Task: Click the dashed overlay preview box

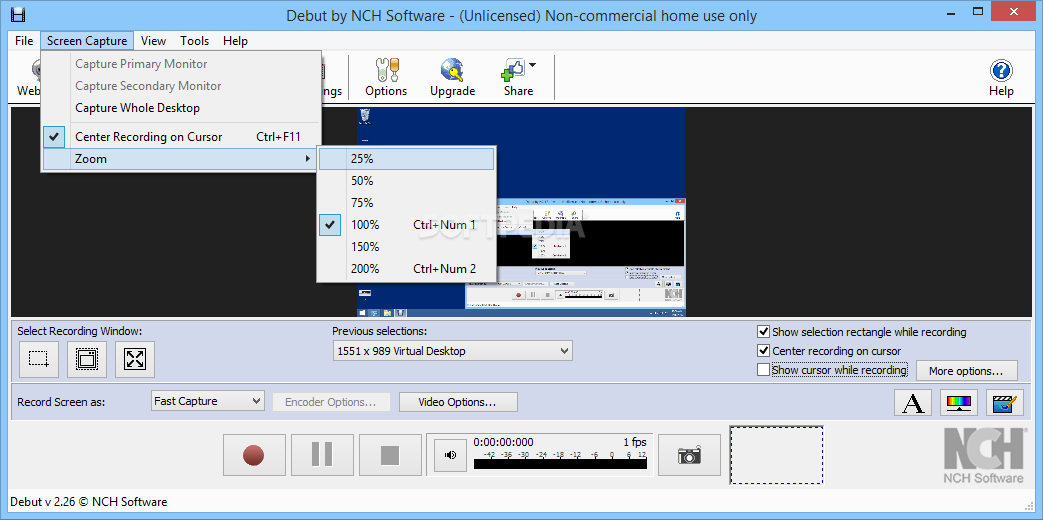Action: (776, 455)
